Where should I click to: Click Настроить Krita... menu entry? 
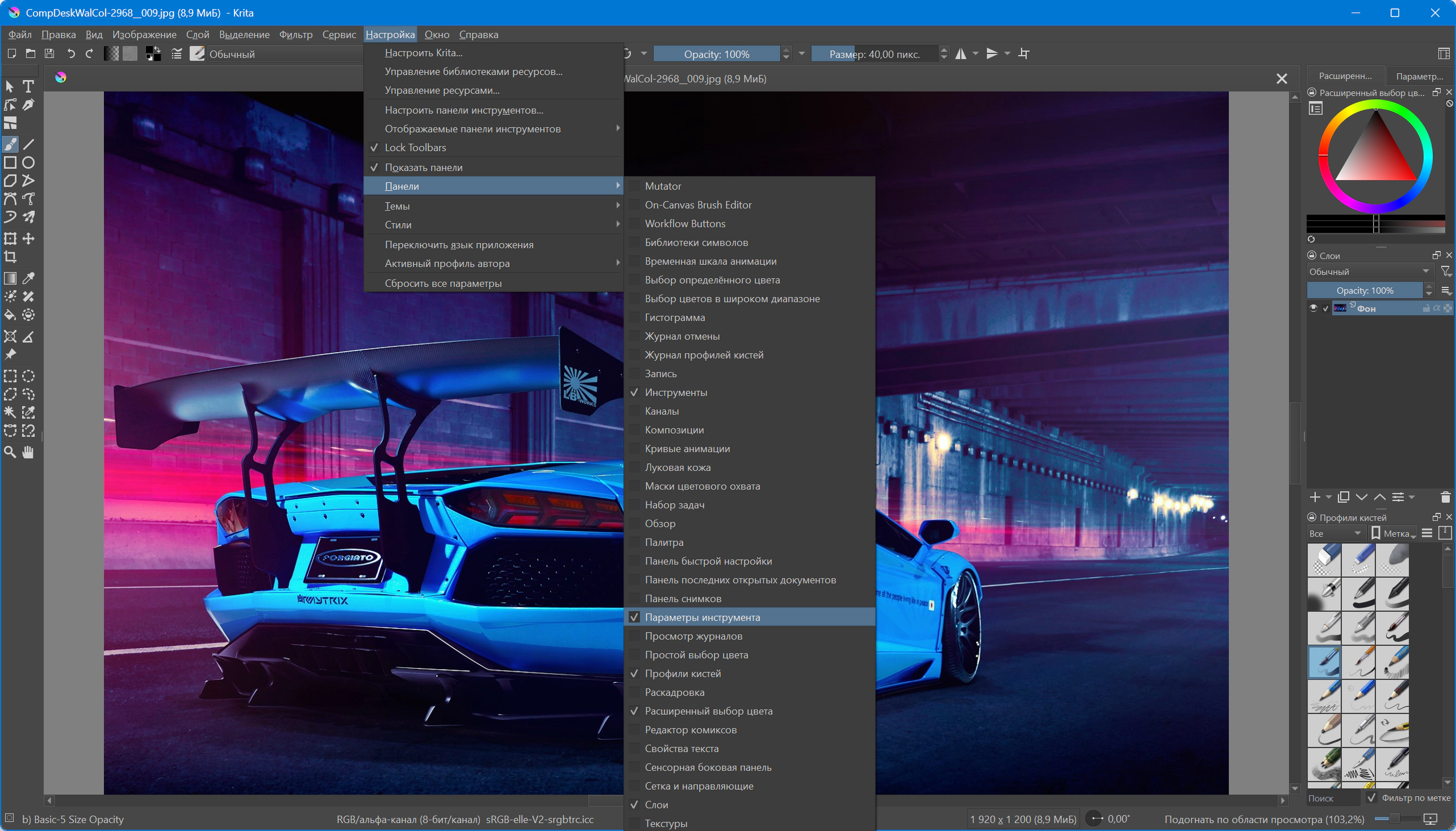[423, 52]
